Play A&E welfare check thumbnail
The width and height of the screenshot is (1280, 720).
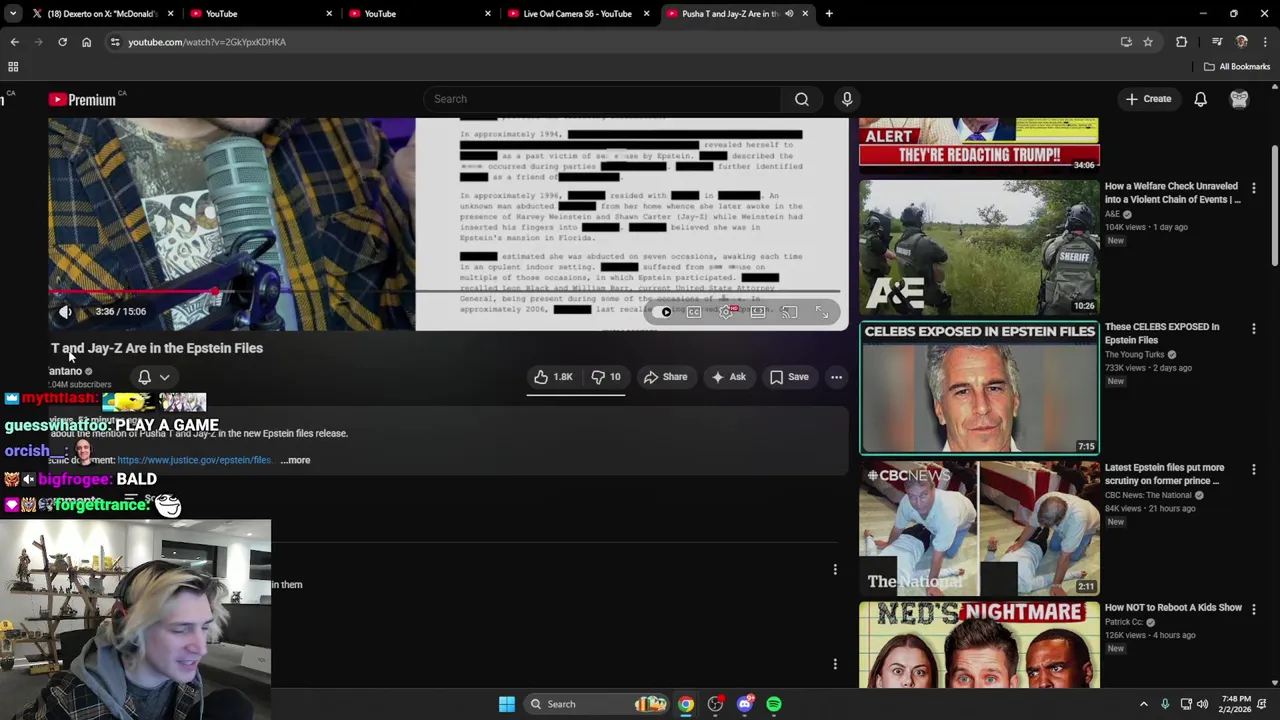click(x=979, y=247)
